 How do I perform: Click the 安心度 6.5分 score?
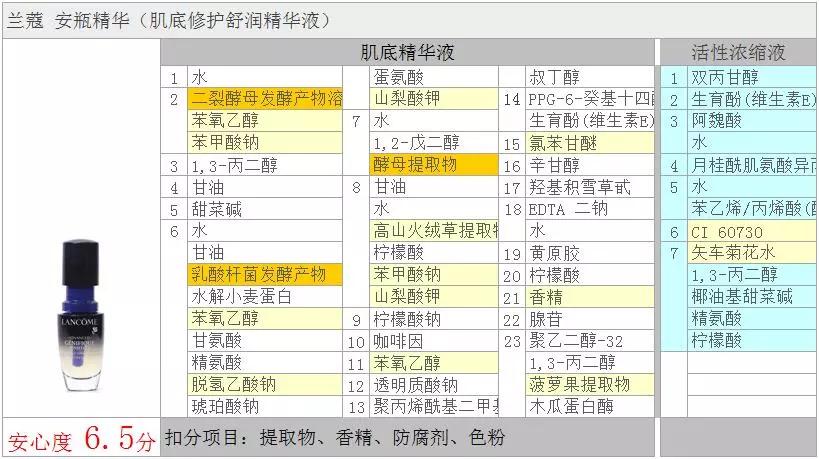point(81,438)
